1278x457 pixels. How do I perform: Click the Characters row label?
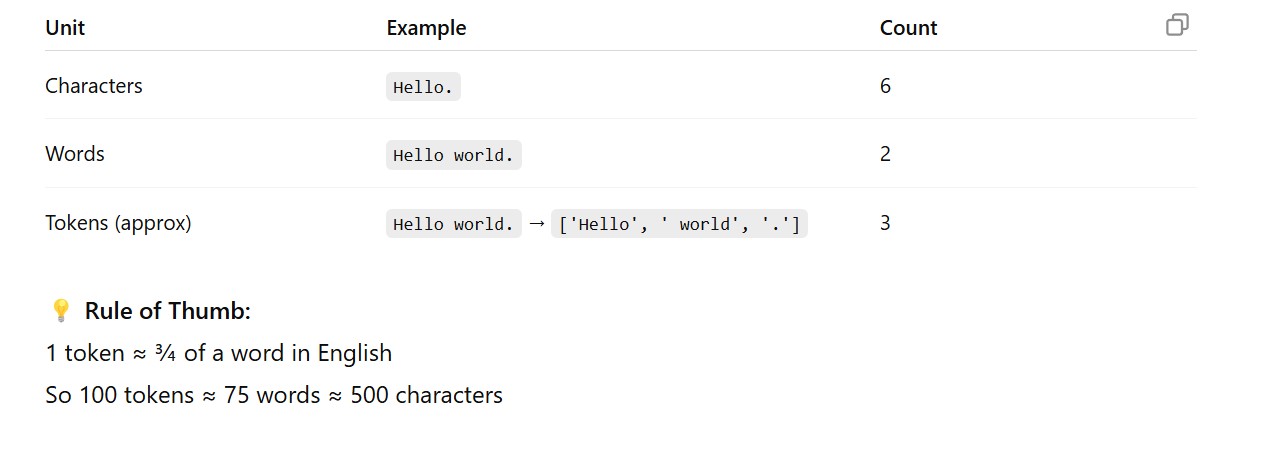[94, 86]
